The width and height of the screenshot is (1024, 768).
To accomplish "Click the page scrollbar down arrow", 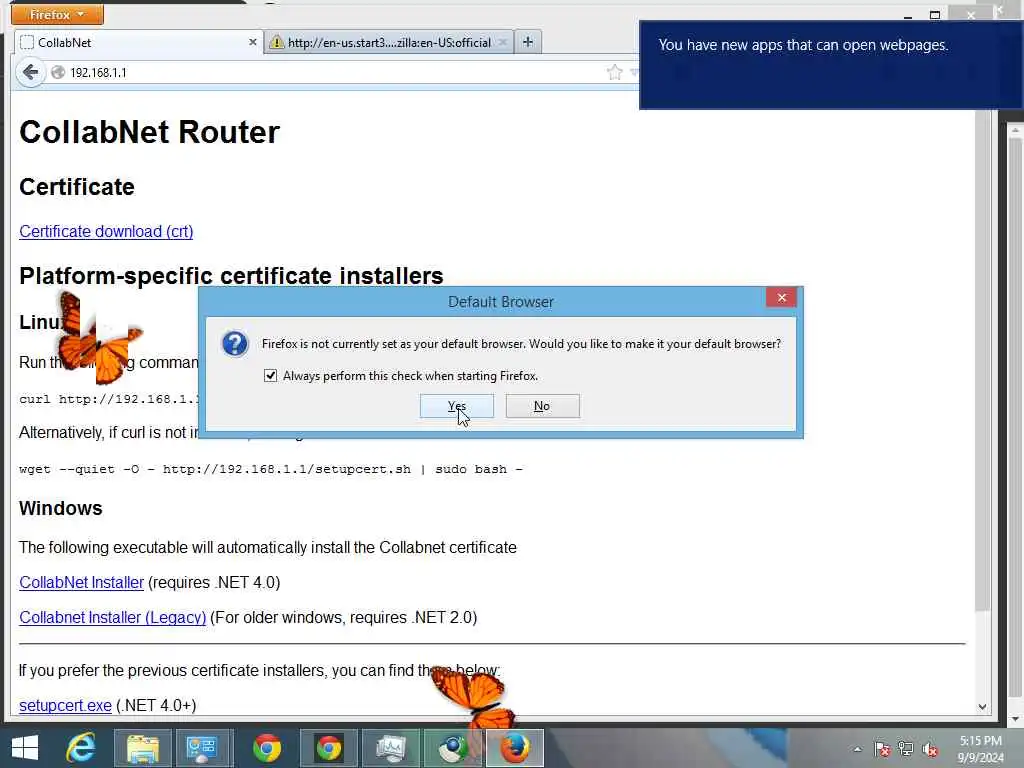I will tap(982, 707).
